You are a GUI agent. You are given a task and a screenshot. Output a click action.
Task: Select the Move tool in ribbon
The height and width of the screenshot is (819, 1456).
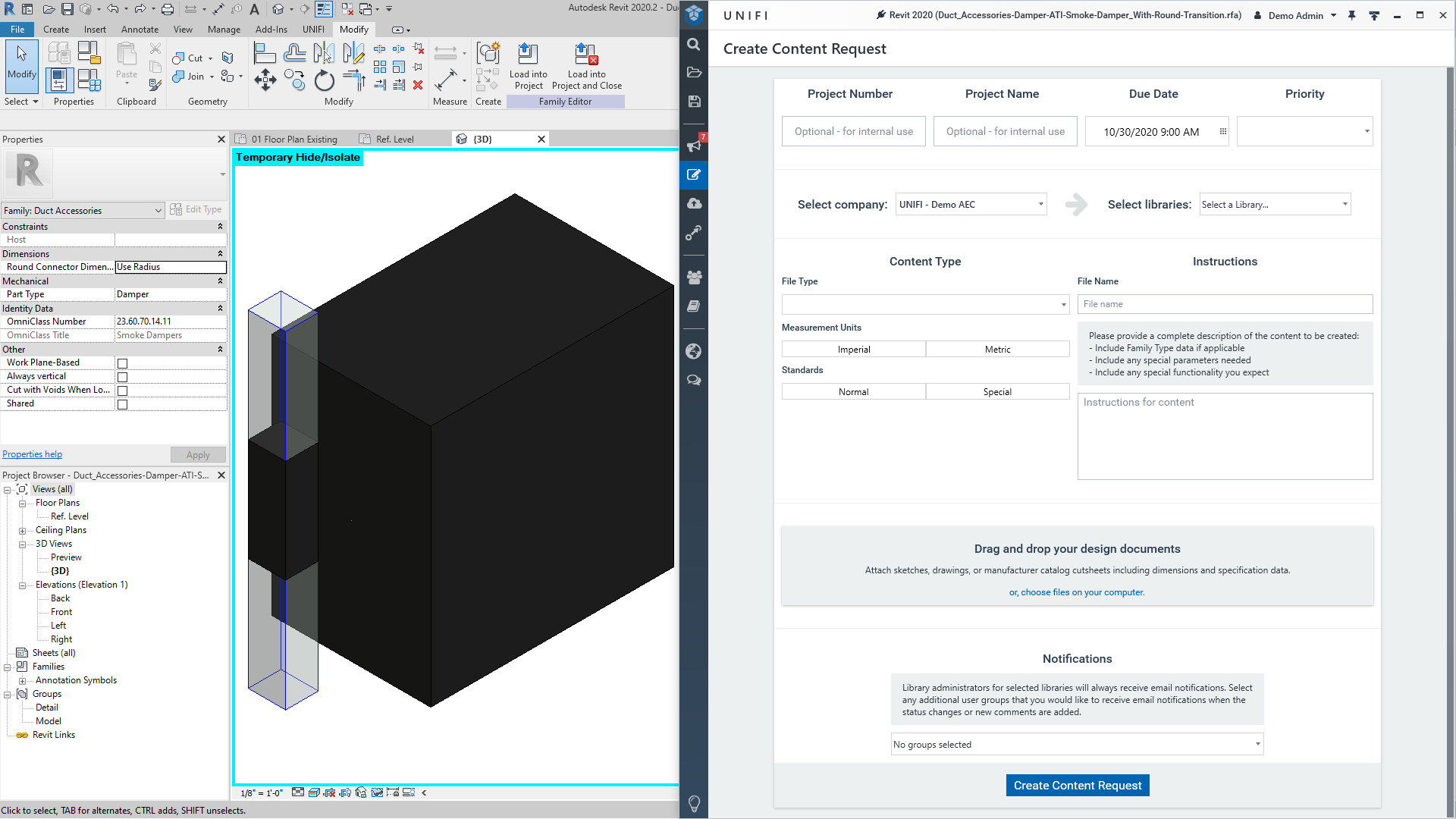tap(265, 80)
